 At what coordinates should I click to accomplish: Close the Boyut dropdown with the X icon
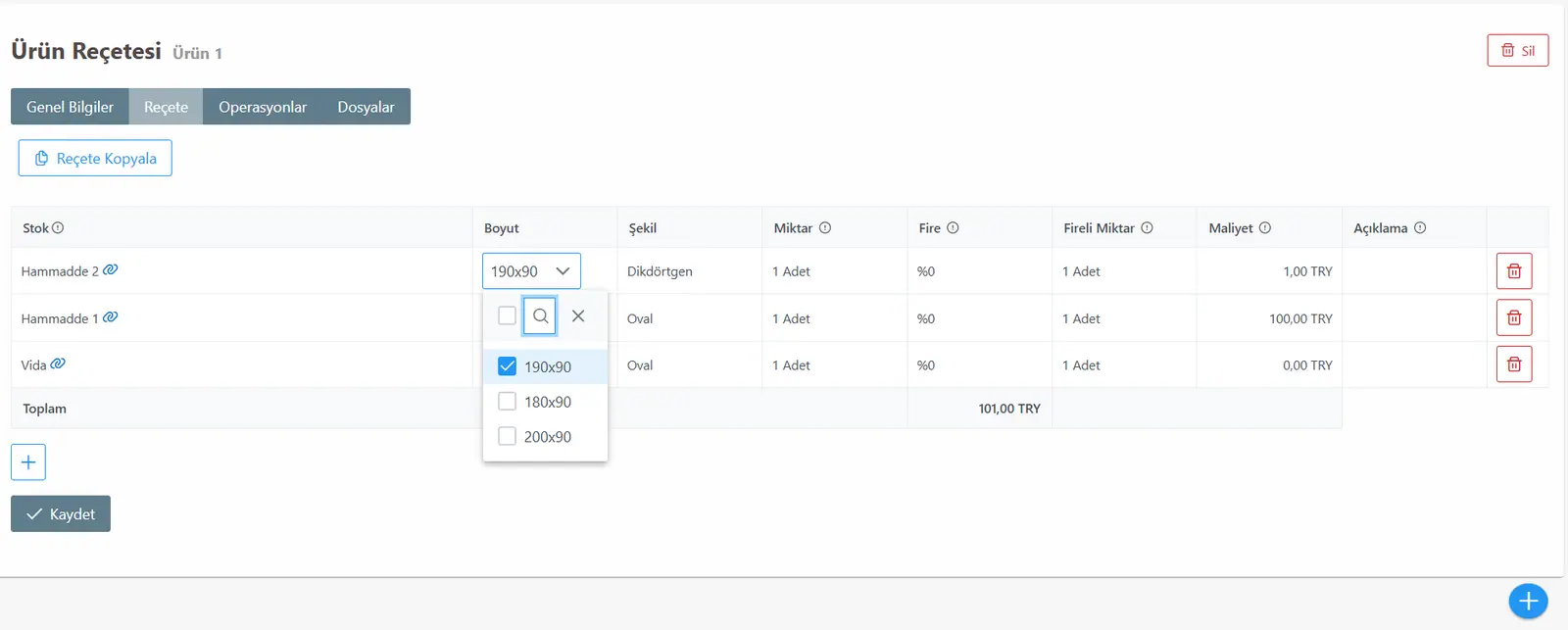point(578,315)
